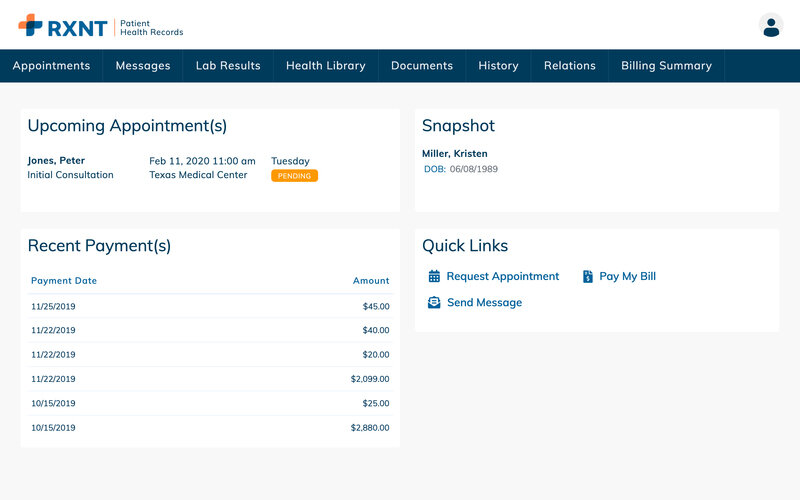Switch to the Lab Results tab
The width and height of the screenshot is (800, 500).
[x=228, y=66]
